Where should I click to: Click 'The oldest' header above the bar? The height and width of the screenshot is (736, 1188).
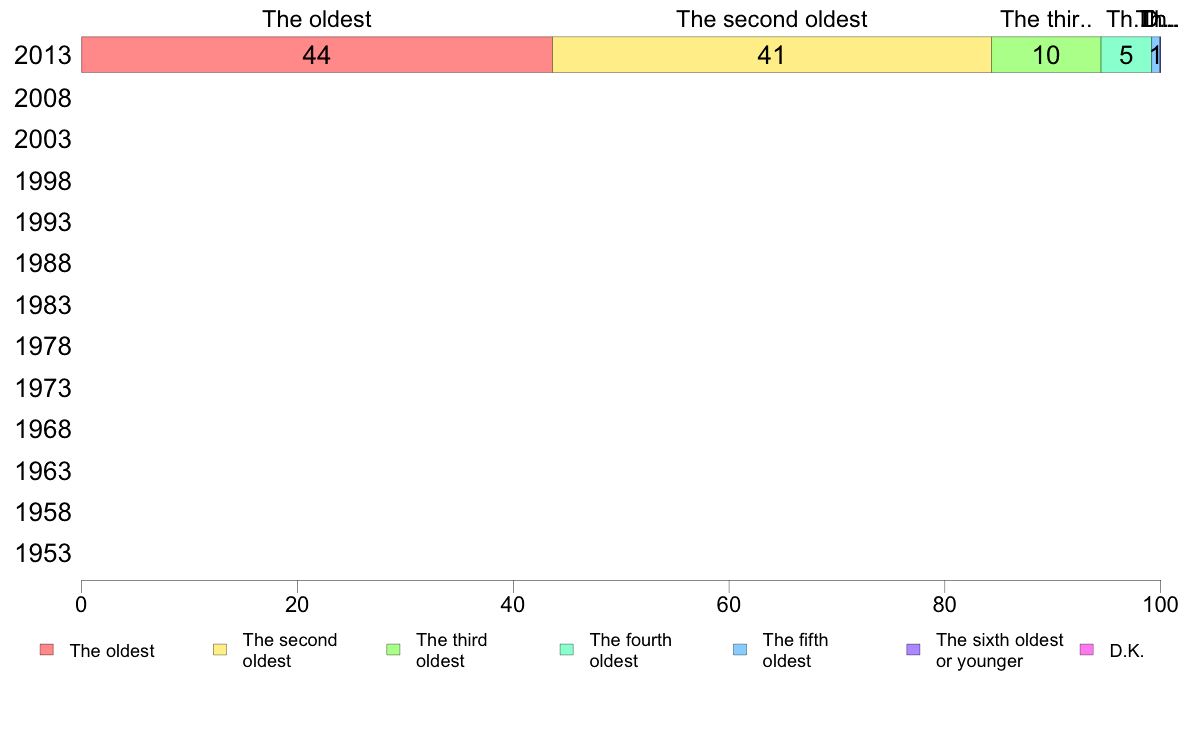click(x=317, y=19)
